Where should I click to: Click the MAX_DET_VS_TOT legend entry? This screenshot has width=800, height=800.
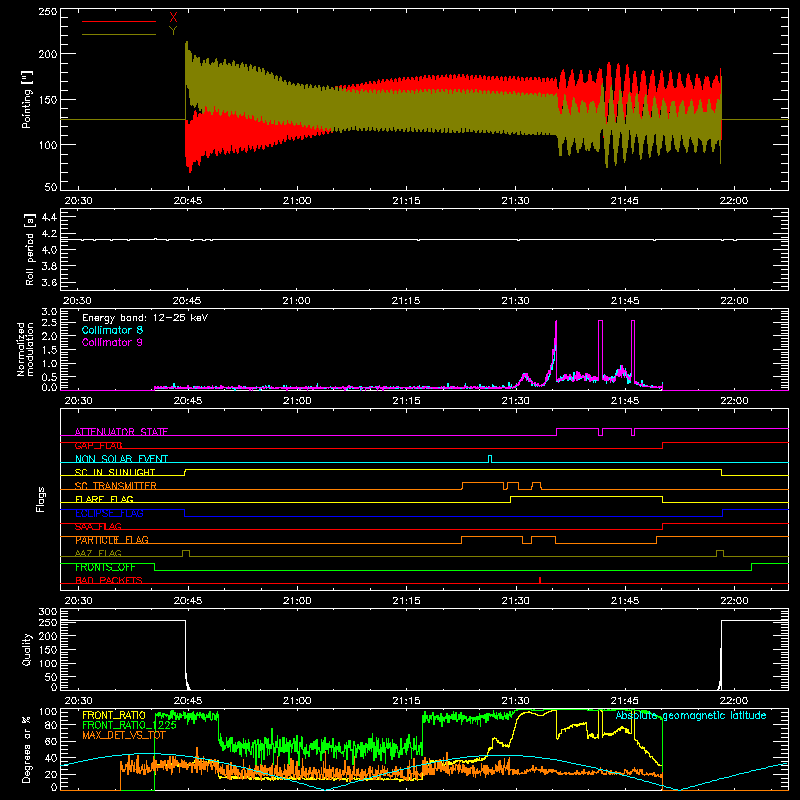click(x=124, y=735)
